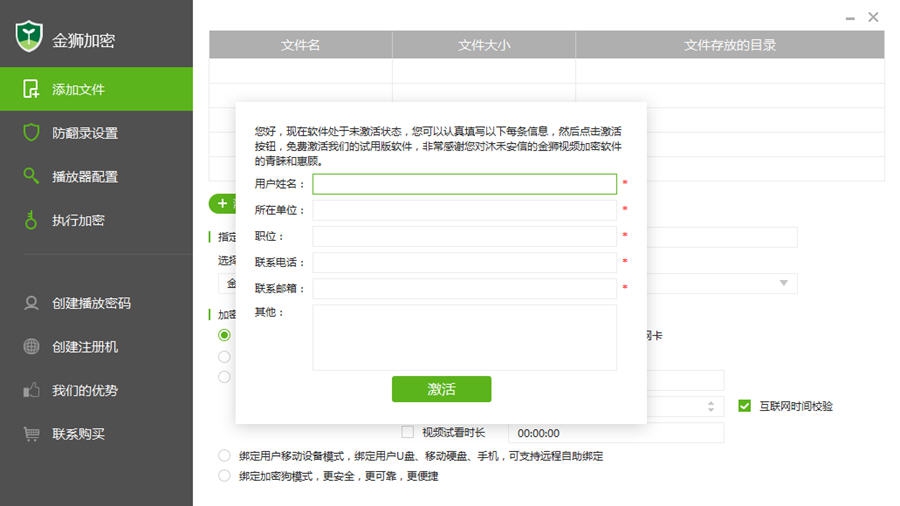Enable the 视频试看时长 checkbox

408,431
